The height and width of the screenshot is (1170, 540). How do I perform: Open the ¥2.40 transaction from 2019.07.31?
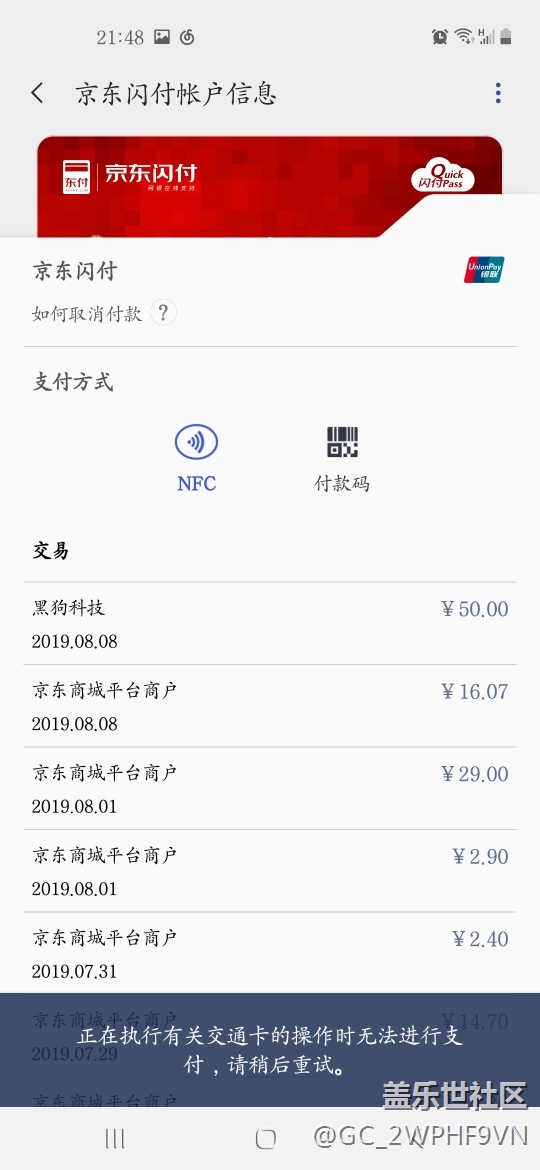[270, 953]
